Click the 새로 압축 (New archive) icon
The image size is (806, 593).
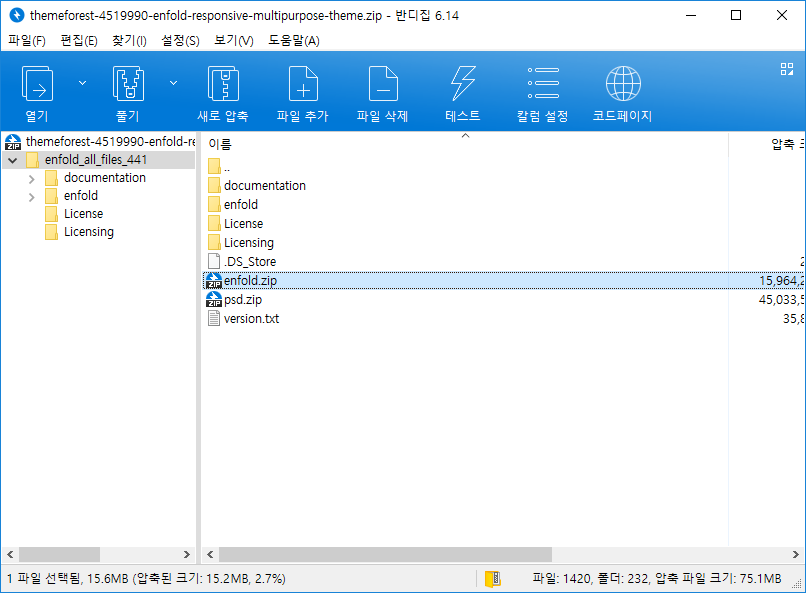tap(223, 85)
